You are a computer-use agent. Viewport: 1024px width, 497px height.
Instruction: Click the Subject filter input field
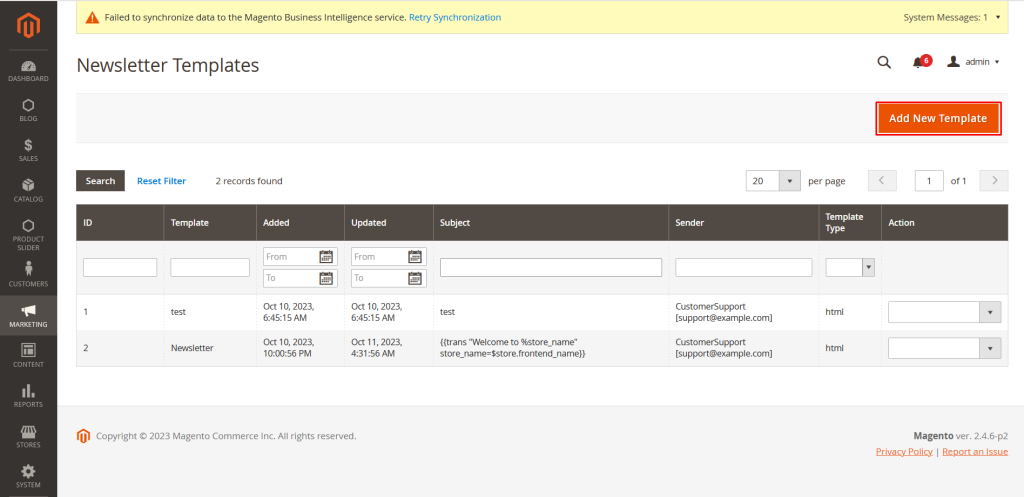pos(551,267)
